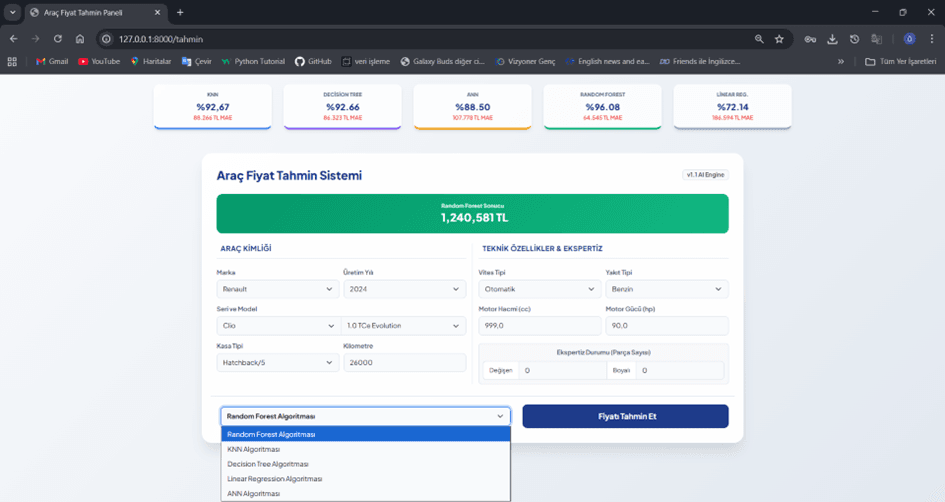Image resolution: width=945 pixels, height=502 pixels.
Task: Open a new browser tab
Action: point(180,12)
